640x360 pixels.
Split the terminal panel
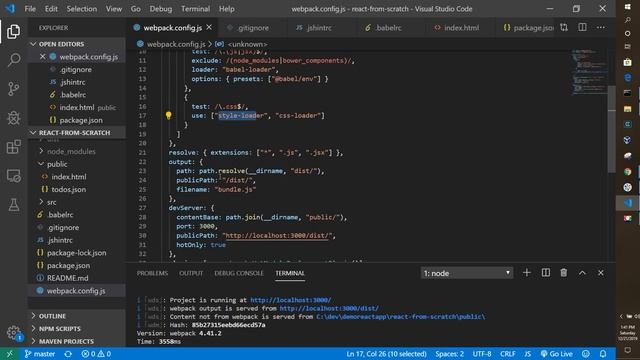(545, 273)
